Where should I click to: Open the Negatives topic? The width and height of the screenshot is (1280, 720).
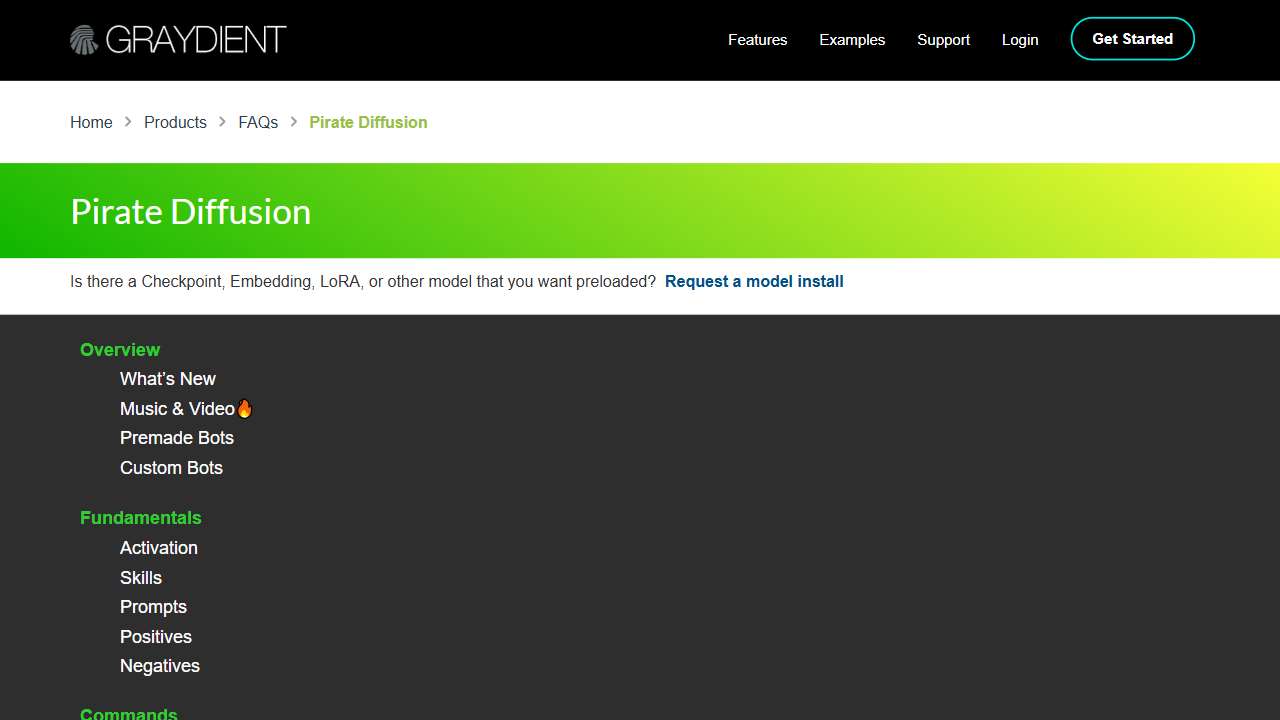[160, 666]
